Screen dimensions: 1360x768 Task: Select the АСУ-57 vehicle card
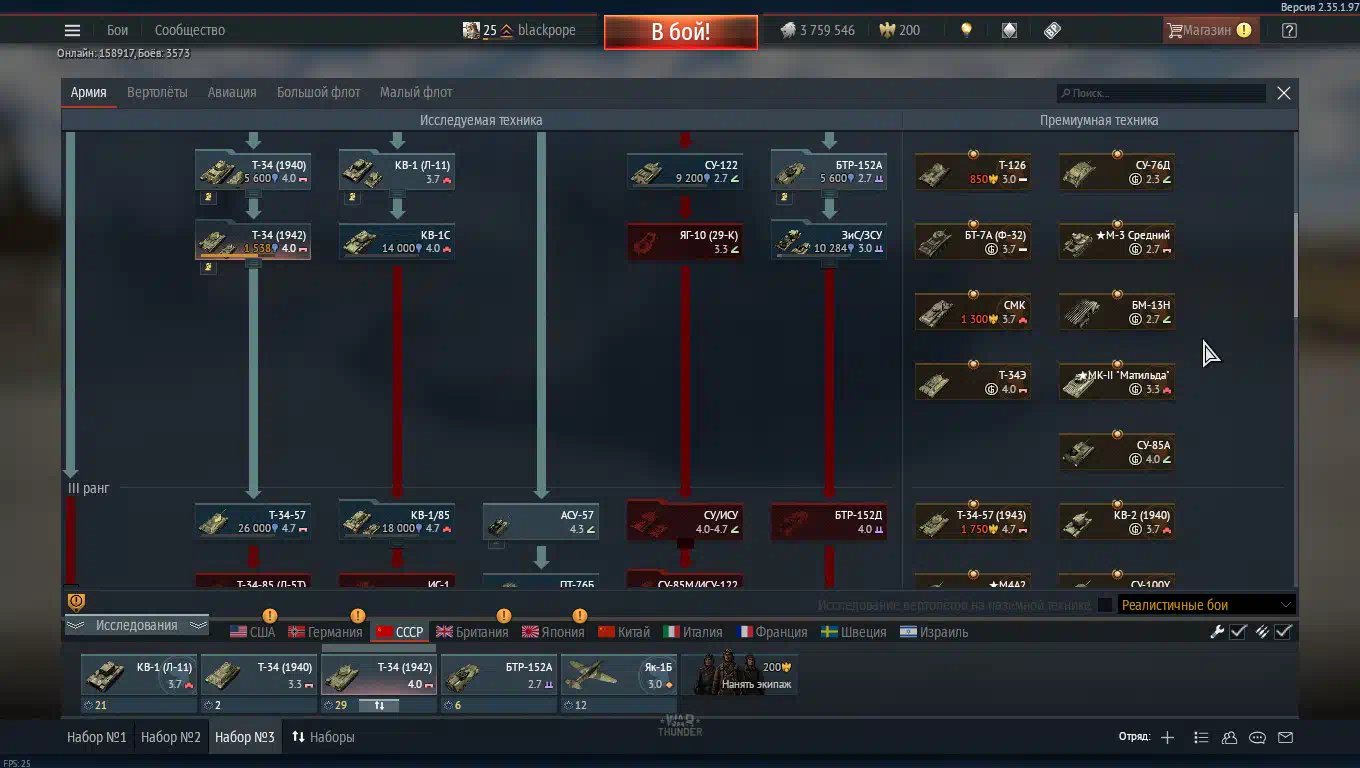click(541, 521)
